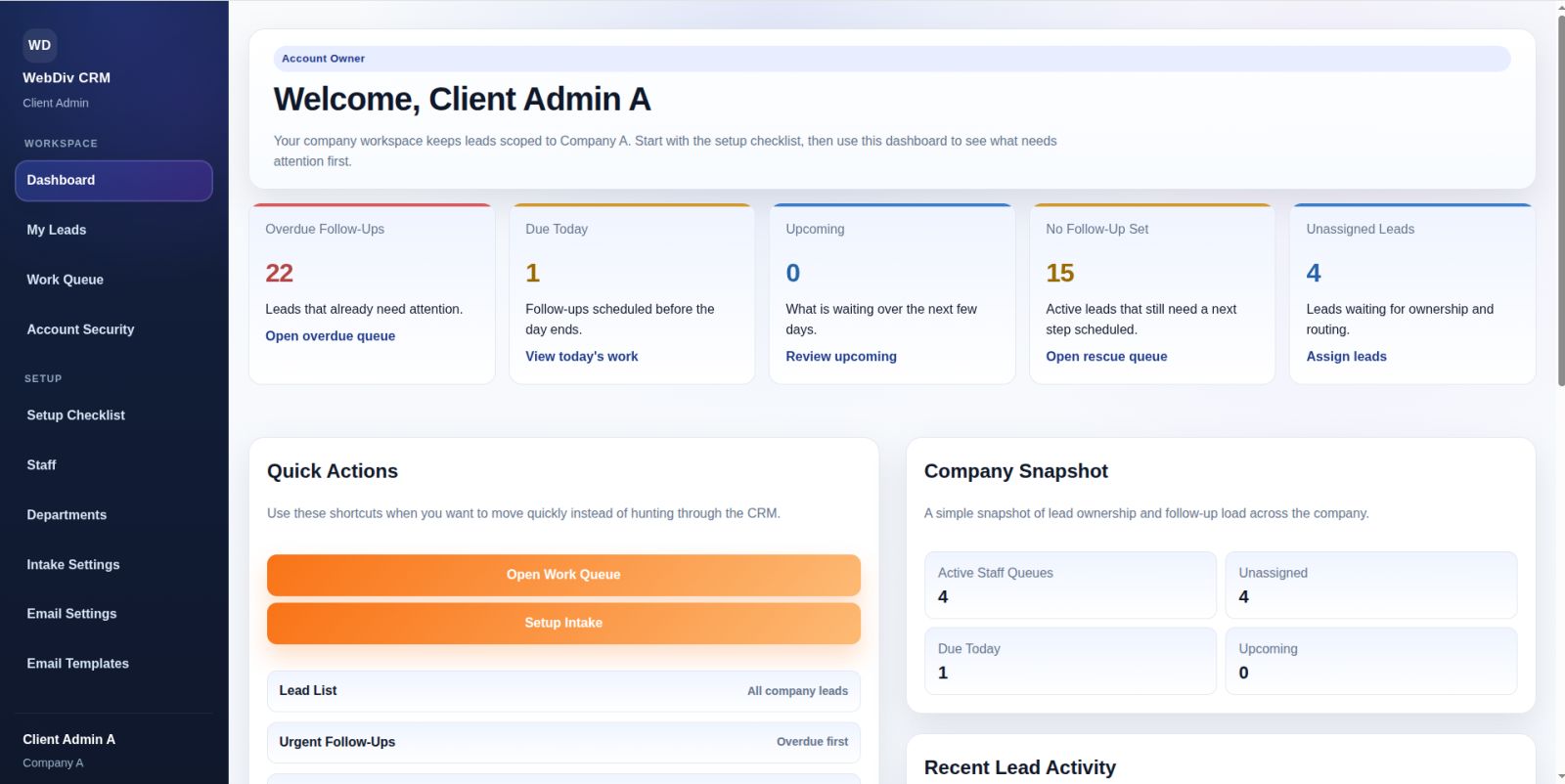1565x784 pixels.
Task: Open the Dashboard menu item
Action: pyautogui.click(x=113, y=181)
